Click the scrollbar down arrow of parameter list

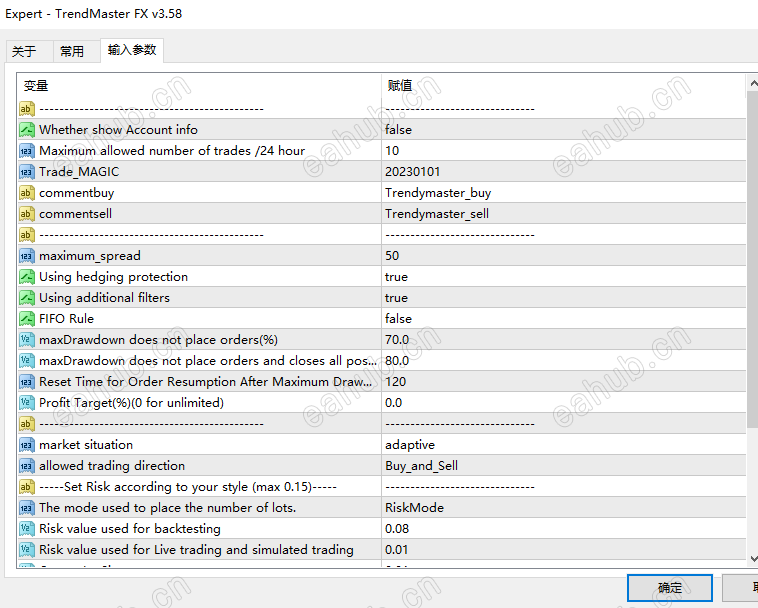[753, 558]
